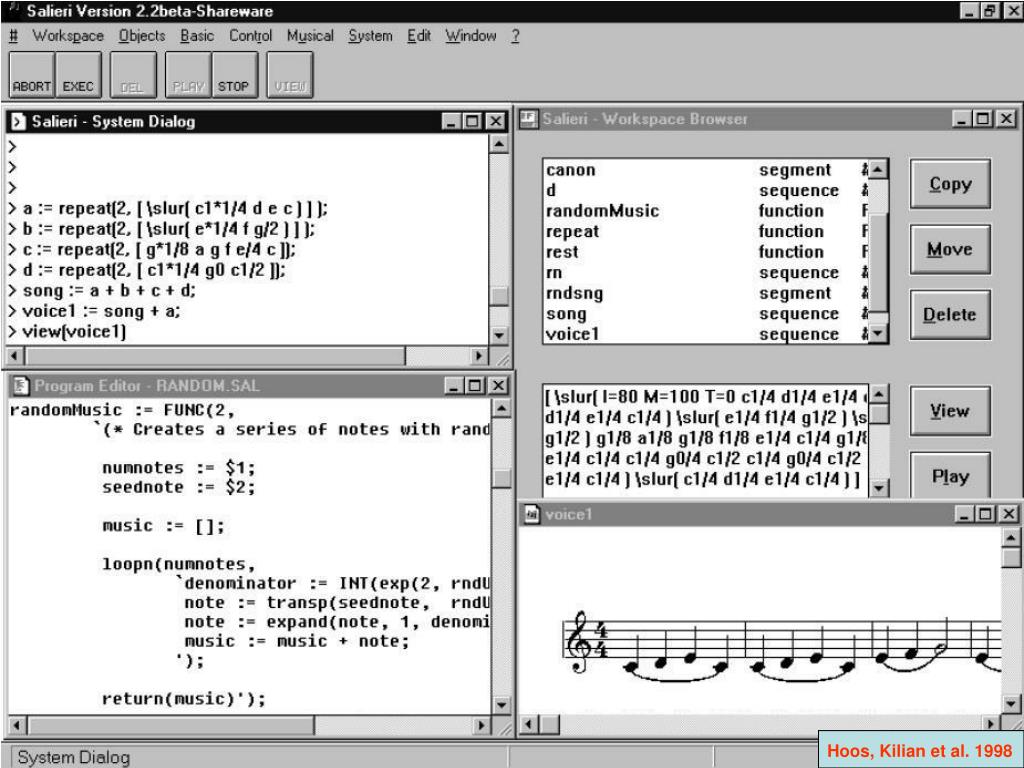Open the Musical menu
Screen dimensions: 1024x768
click(x=310, y=36)
